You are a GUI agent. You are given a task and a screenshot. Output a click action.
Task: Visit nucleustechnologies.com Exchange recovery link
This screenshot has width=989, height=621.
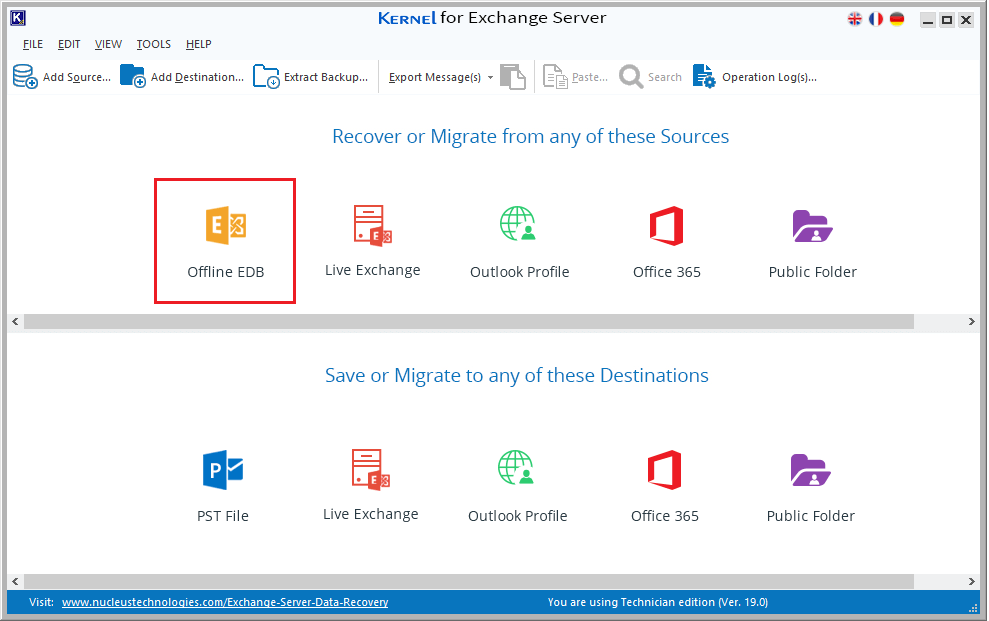(225, 602)
